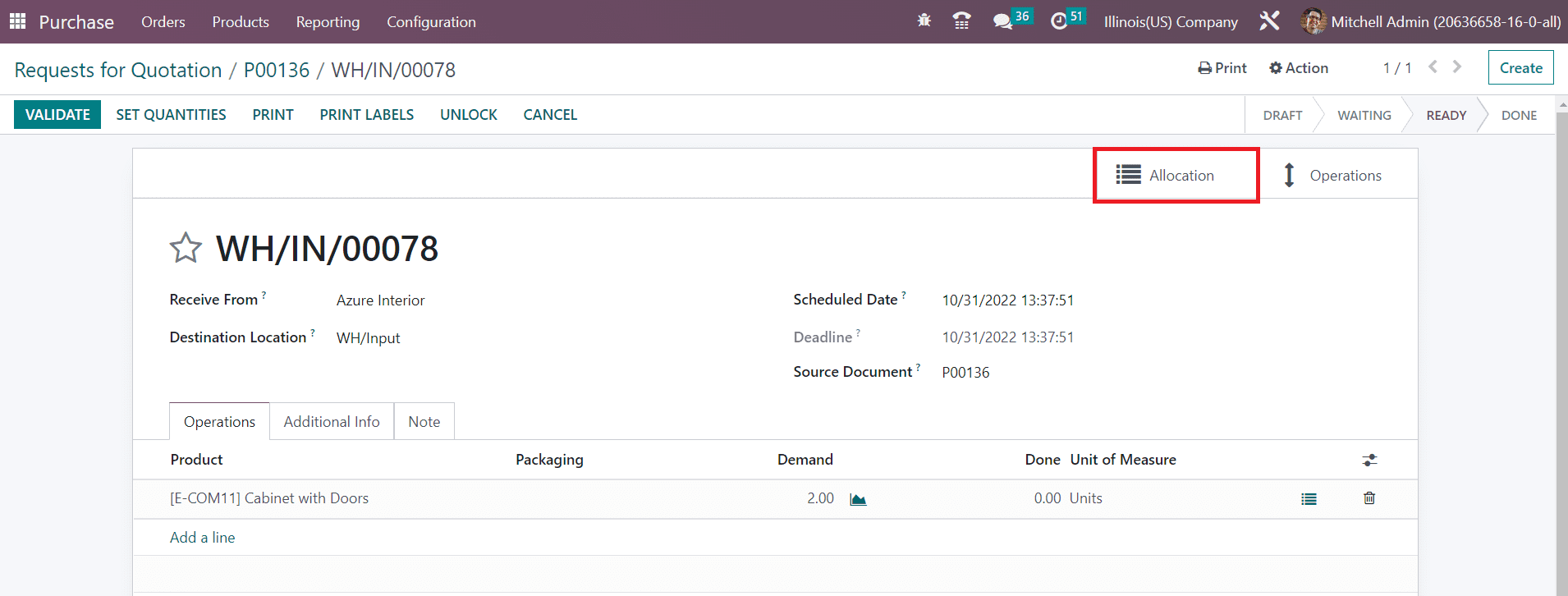Click the developer tools wrench icon
The width and height of the screenshot is (1568, 596).
point(1269,21)
